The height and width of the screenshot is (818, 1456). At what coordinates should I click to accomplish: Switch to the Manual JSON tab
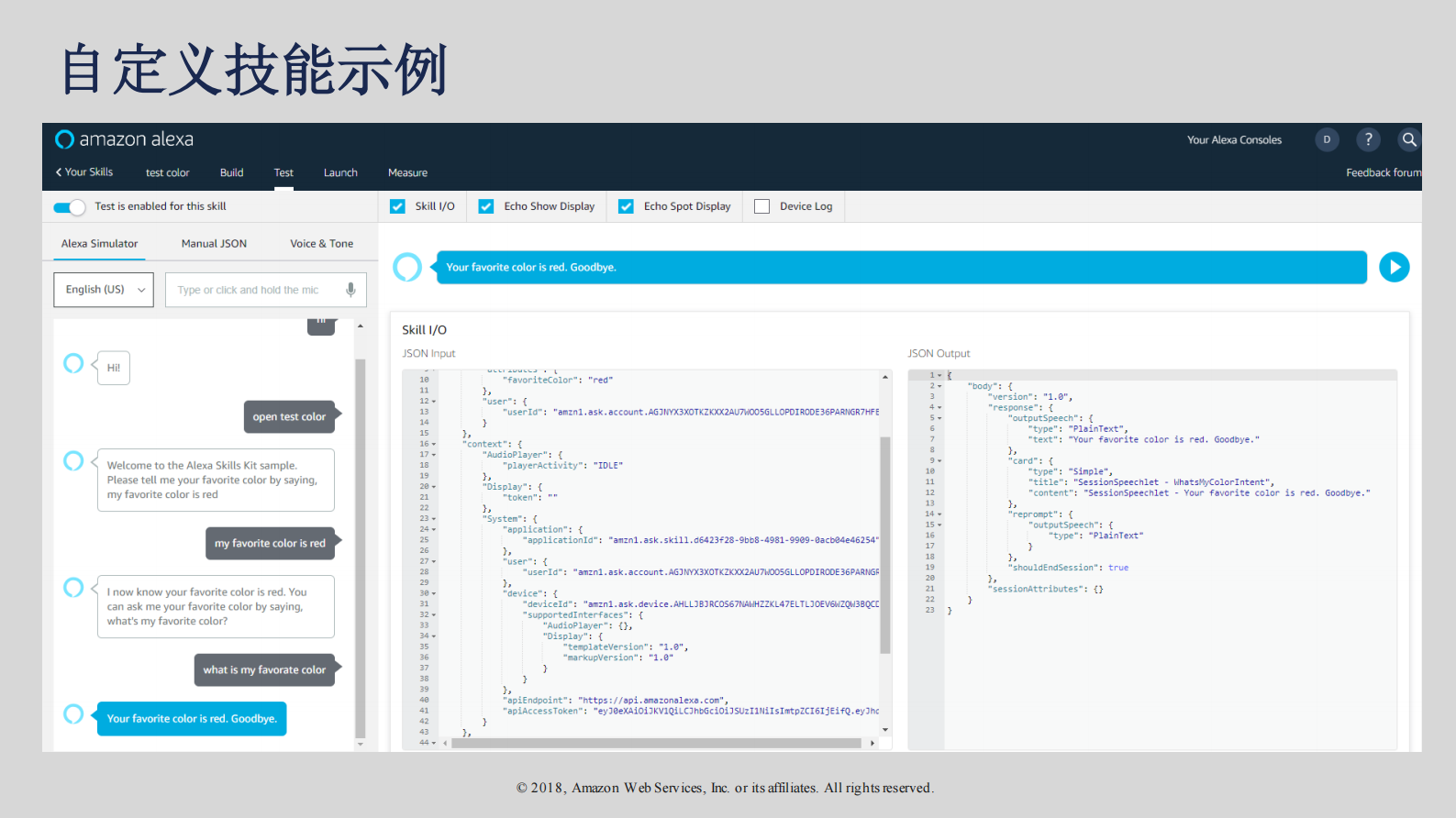pyautogui.click(x=214, y=244)
